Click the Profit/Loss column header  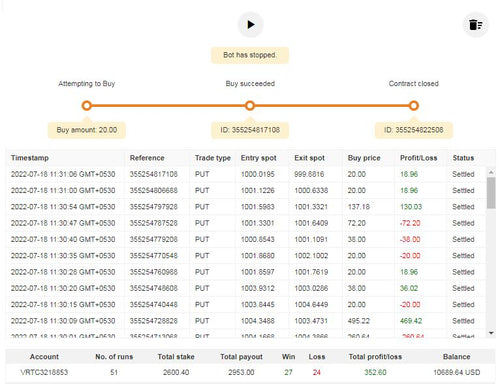tap(419, 158)
